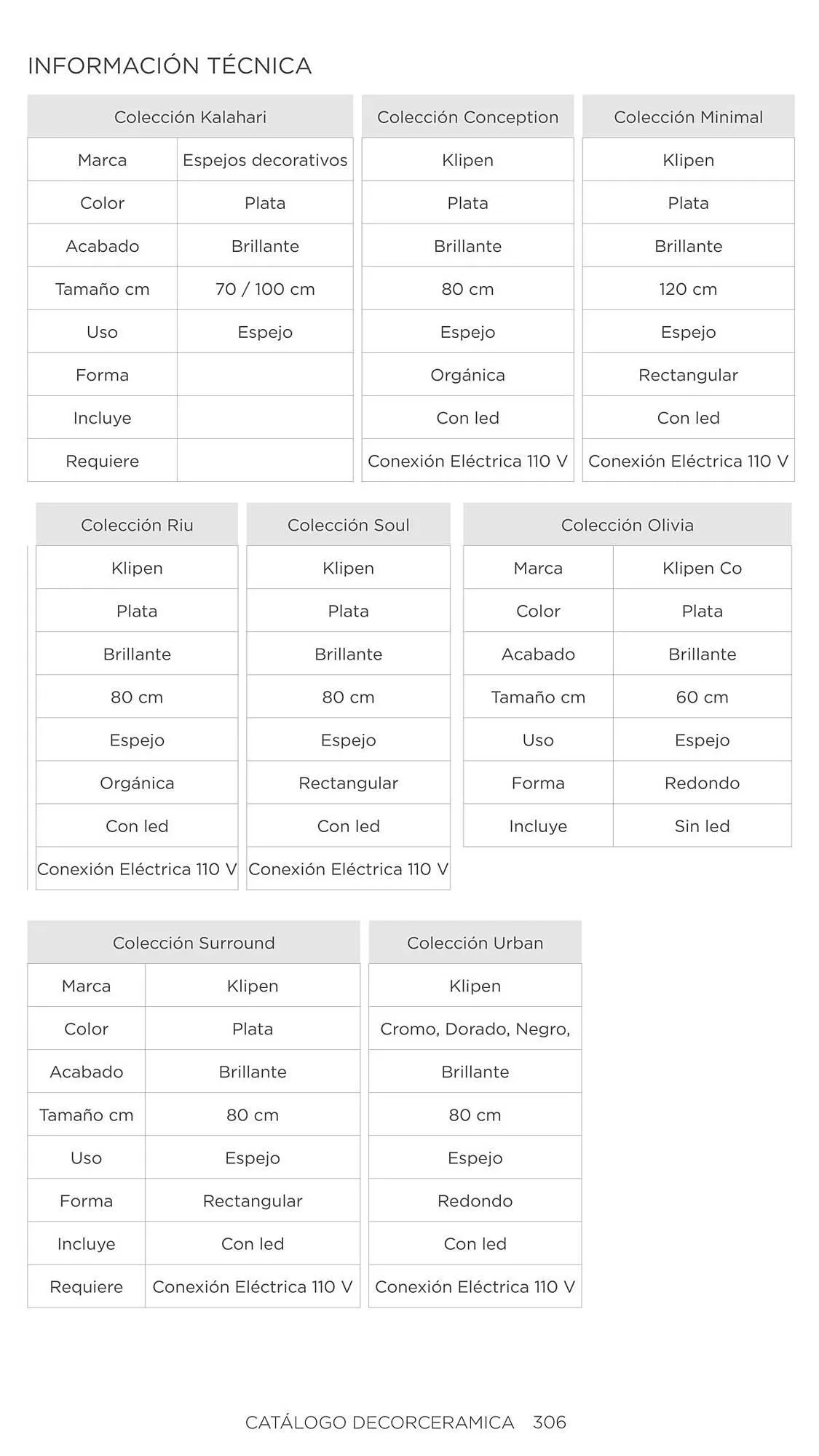
Task: Click the 120 cm size cell
Action: click(688, 289)
